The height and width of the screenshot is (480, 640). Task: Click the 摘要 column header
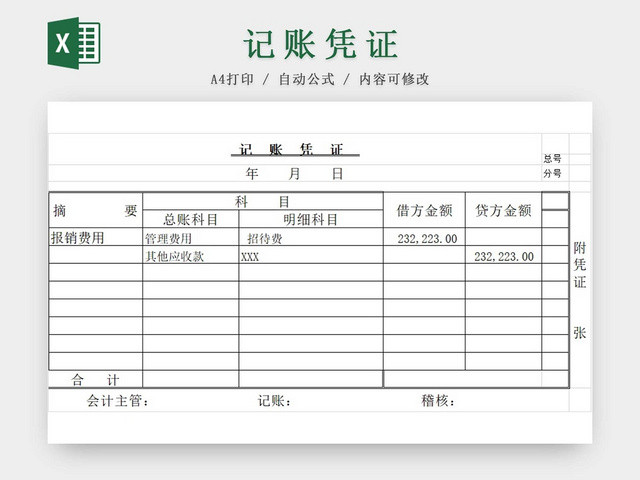(96, 210)
